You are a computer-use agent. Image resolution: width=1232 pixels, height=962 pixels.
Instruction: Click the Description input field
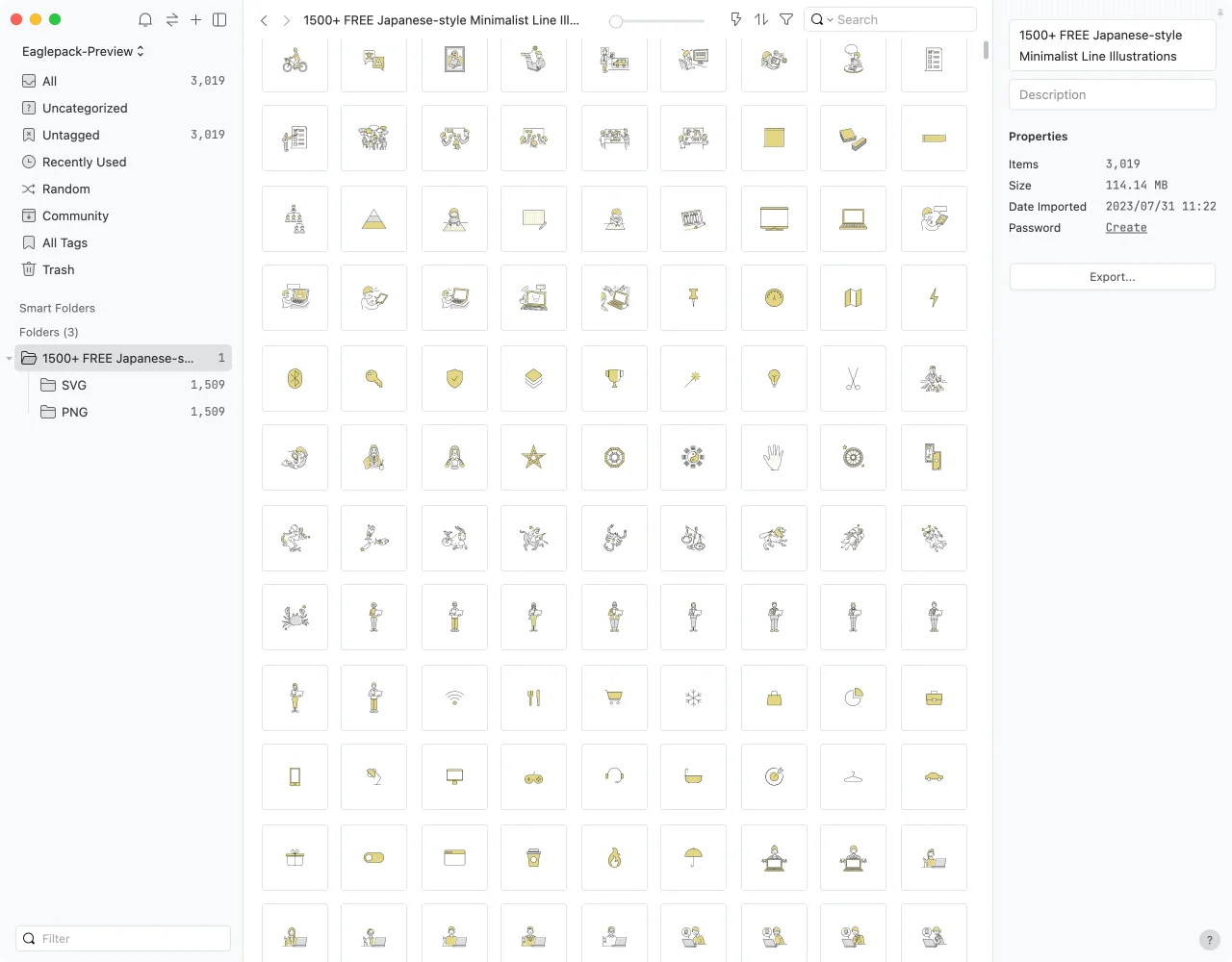pos(1112,95)
